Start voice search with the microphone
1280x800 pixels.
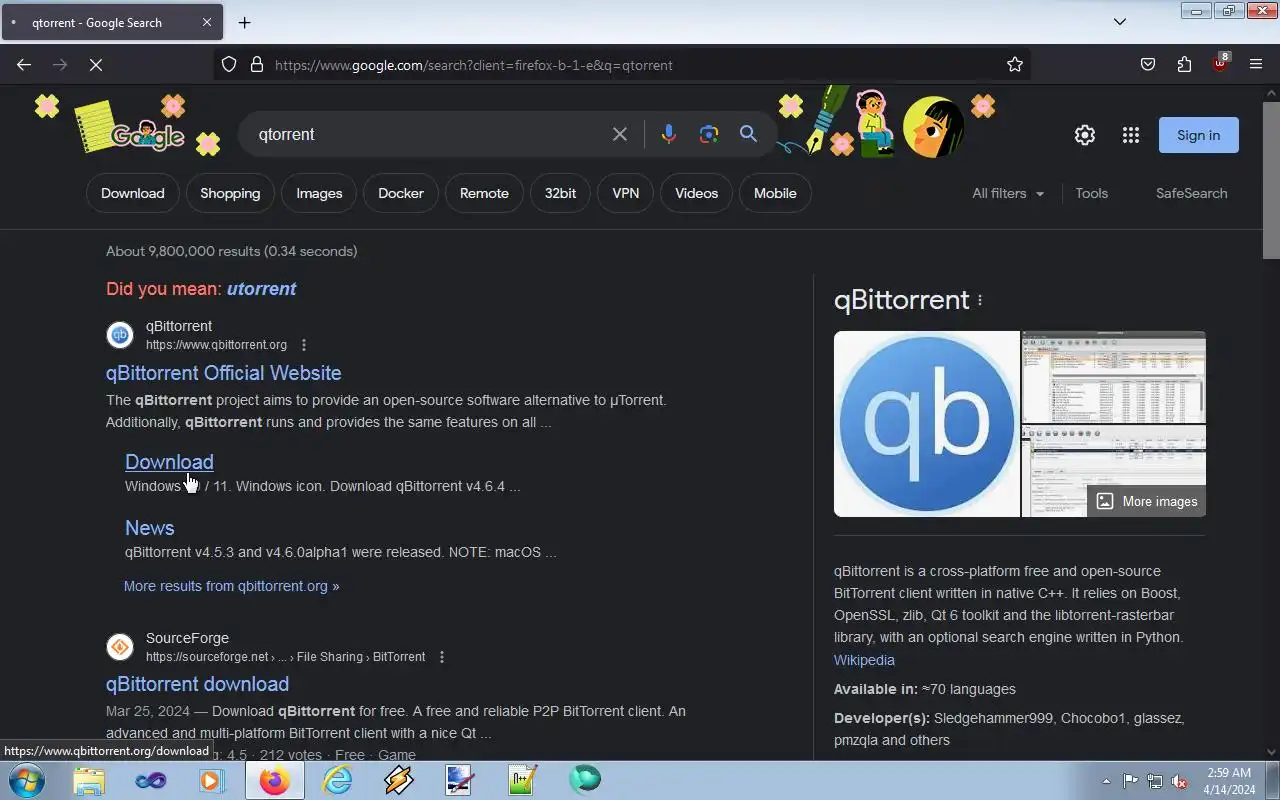click(x=669, y=134)
